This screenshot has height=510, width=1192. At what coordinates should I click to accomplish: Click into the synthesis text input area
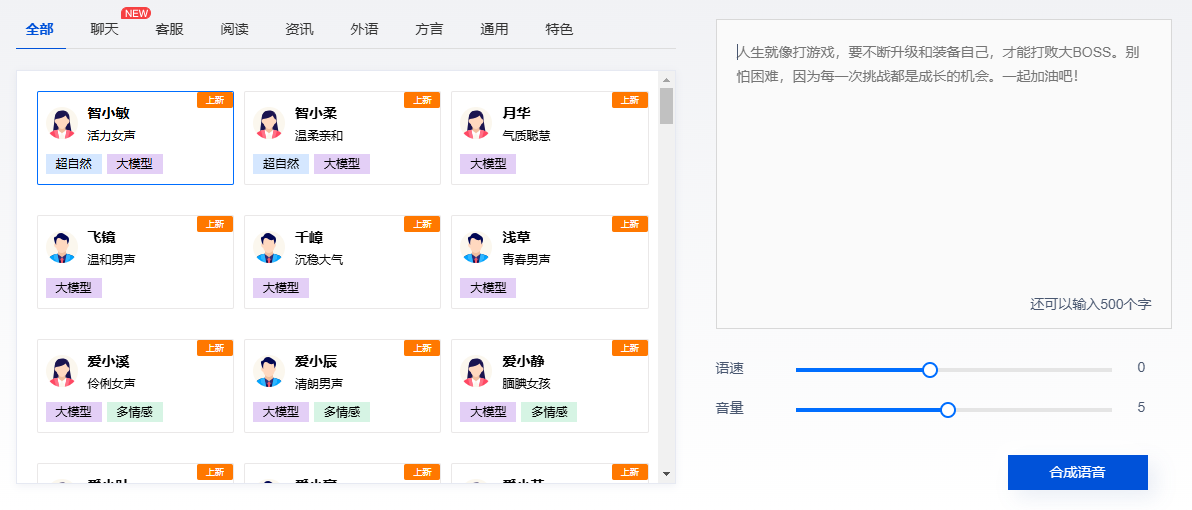[x=943, y=180]
